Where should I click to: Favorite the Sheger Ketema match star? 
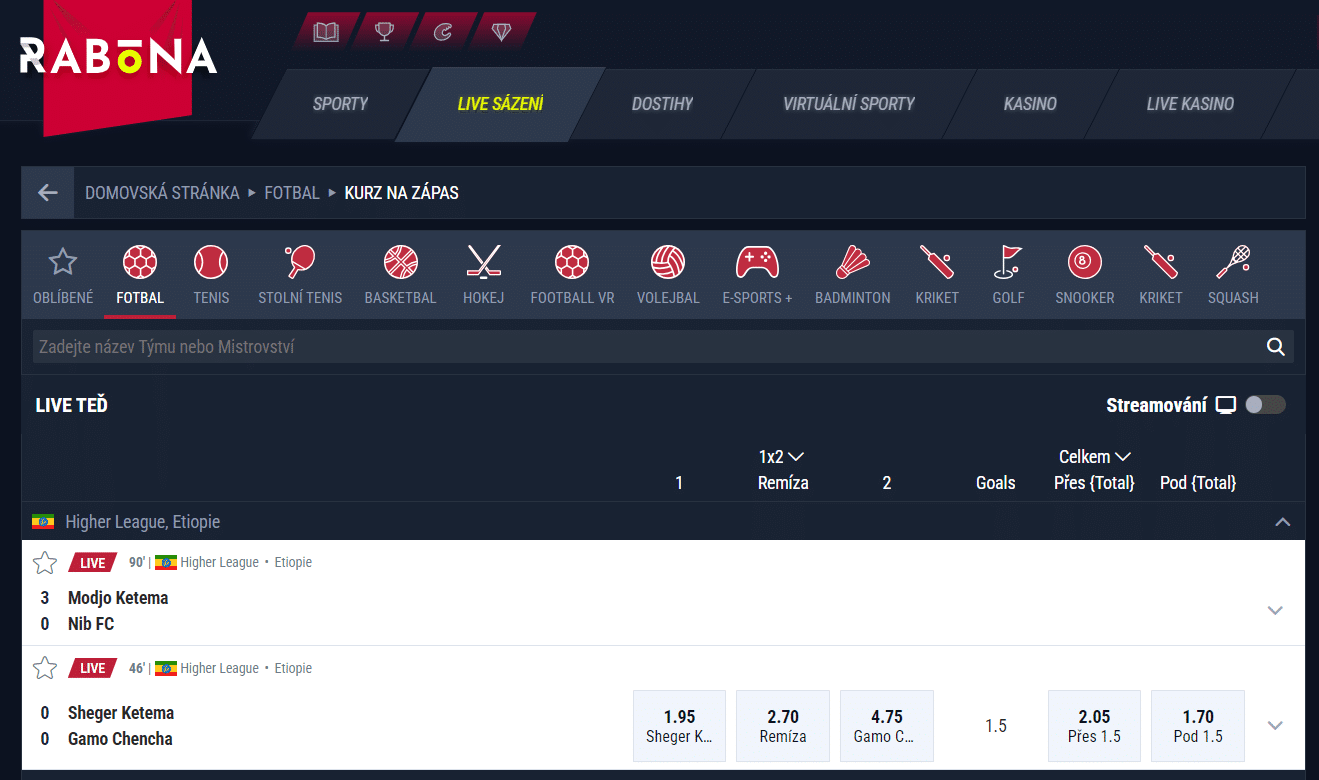(x=45, y=668)
